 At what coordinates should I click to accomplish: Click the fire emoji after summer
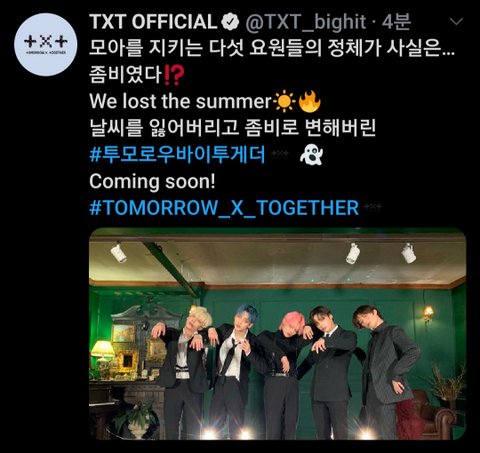tap(310, 101)
